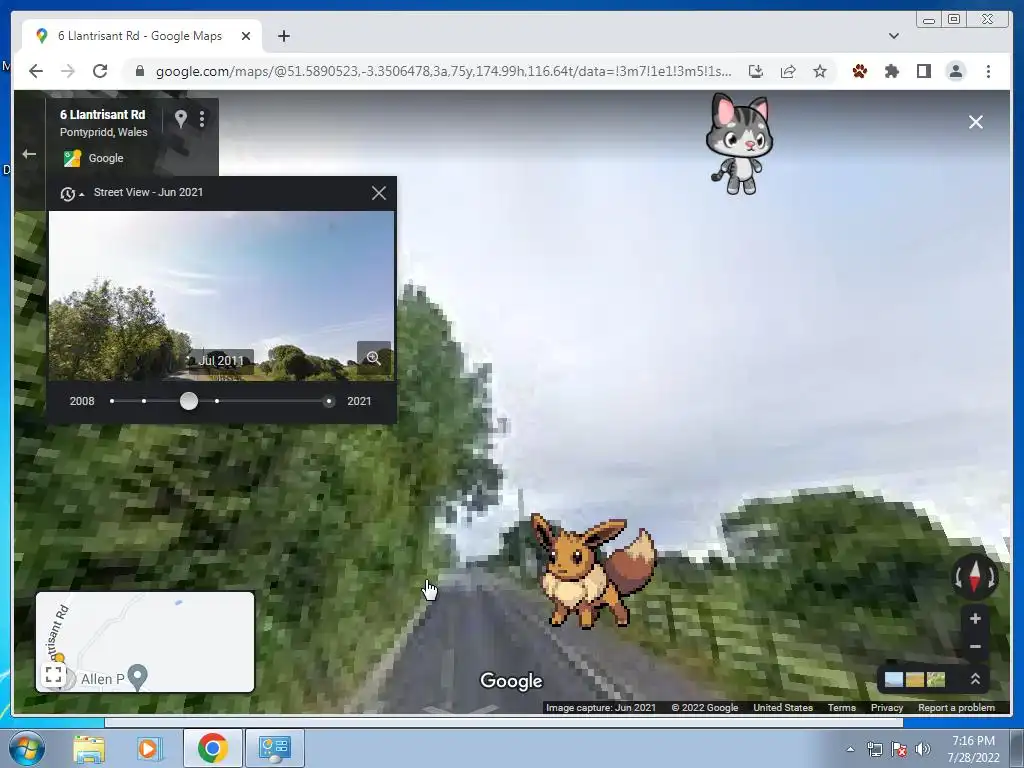This screenshot has height=768, width=1024.
Task: Click the gray kitten overlay character
Action: coord(739,144)
